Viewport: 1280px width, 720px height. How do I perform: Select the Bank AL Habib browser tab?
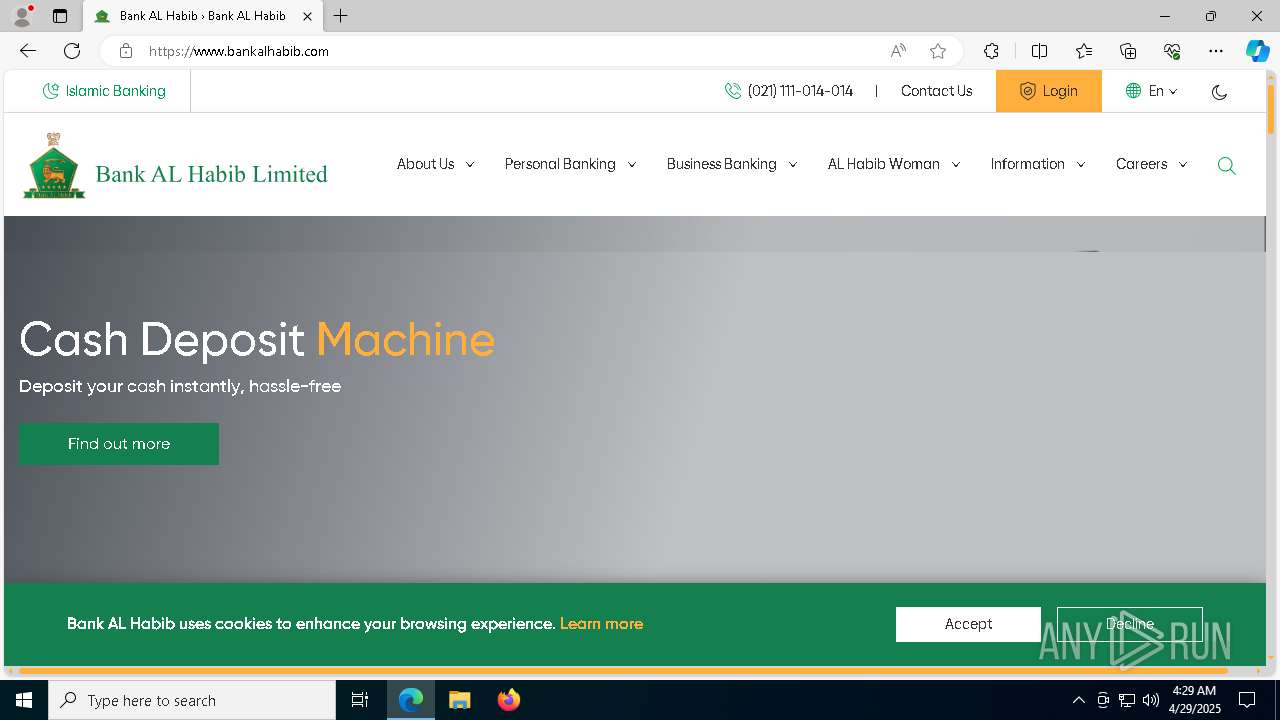click(x=203, y=16)
